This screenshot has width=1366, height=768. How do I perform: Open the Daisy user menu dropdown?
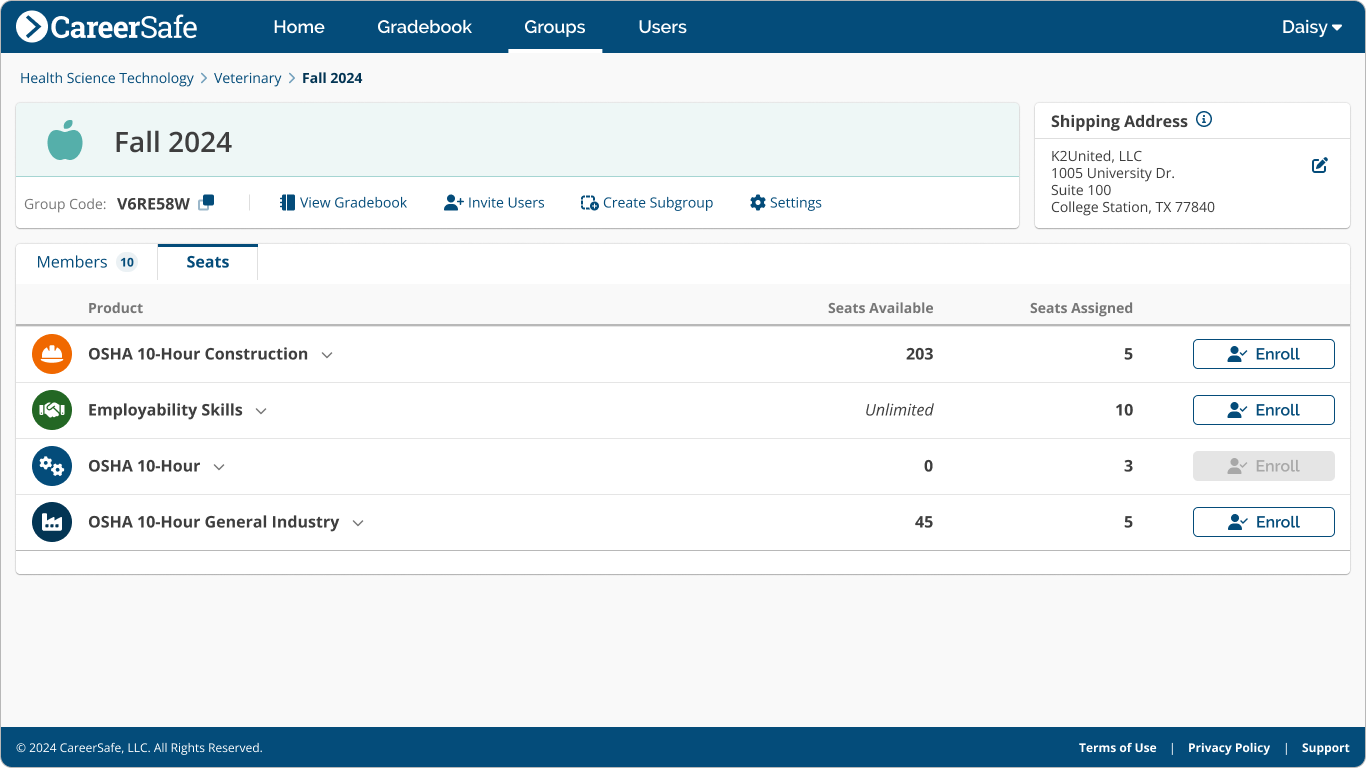coord(1311,27)
